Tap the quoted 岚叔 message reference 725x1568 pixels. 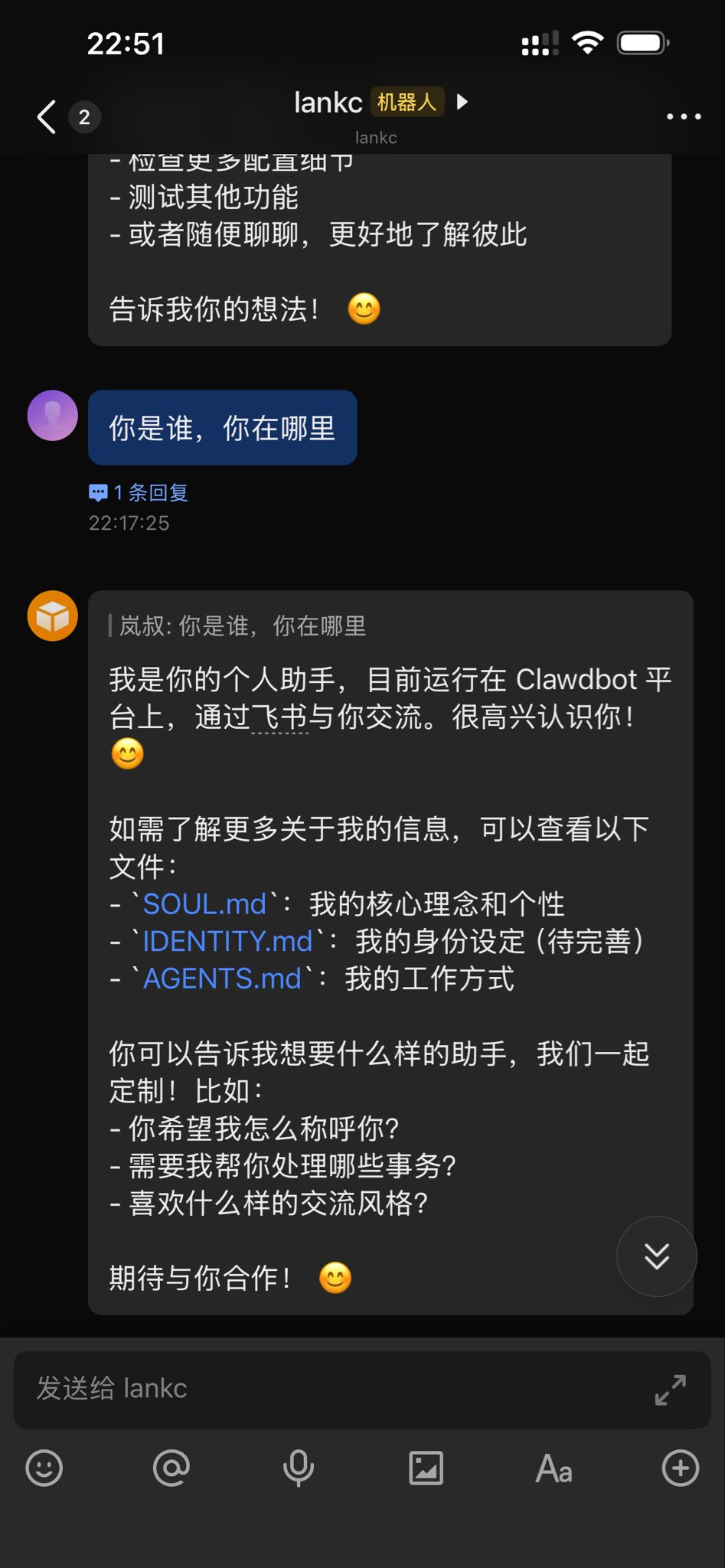(238, 626)
